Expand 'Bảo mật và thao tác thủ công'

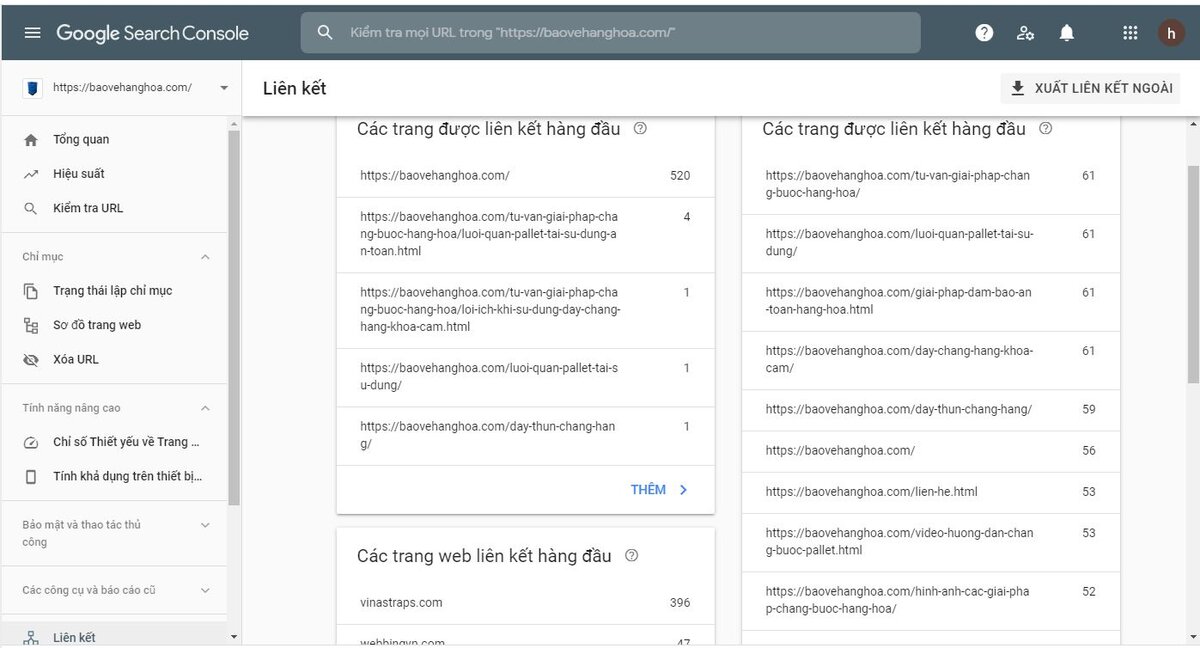click(x=205, y=525)
